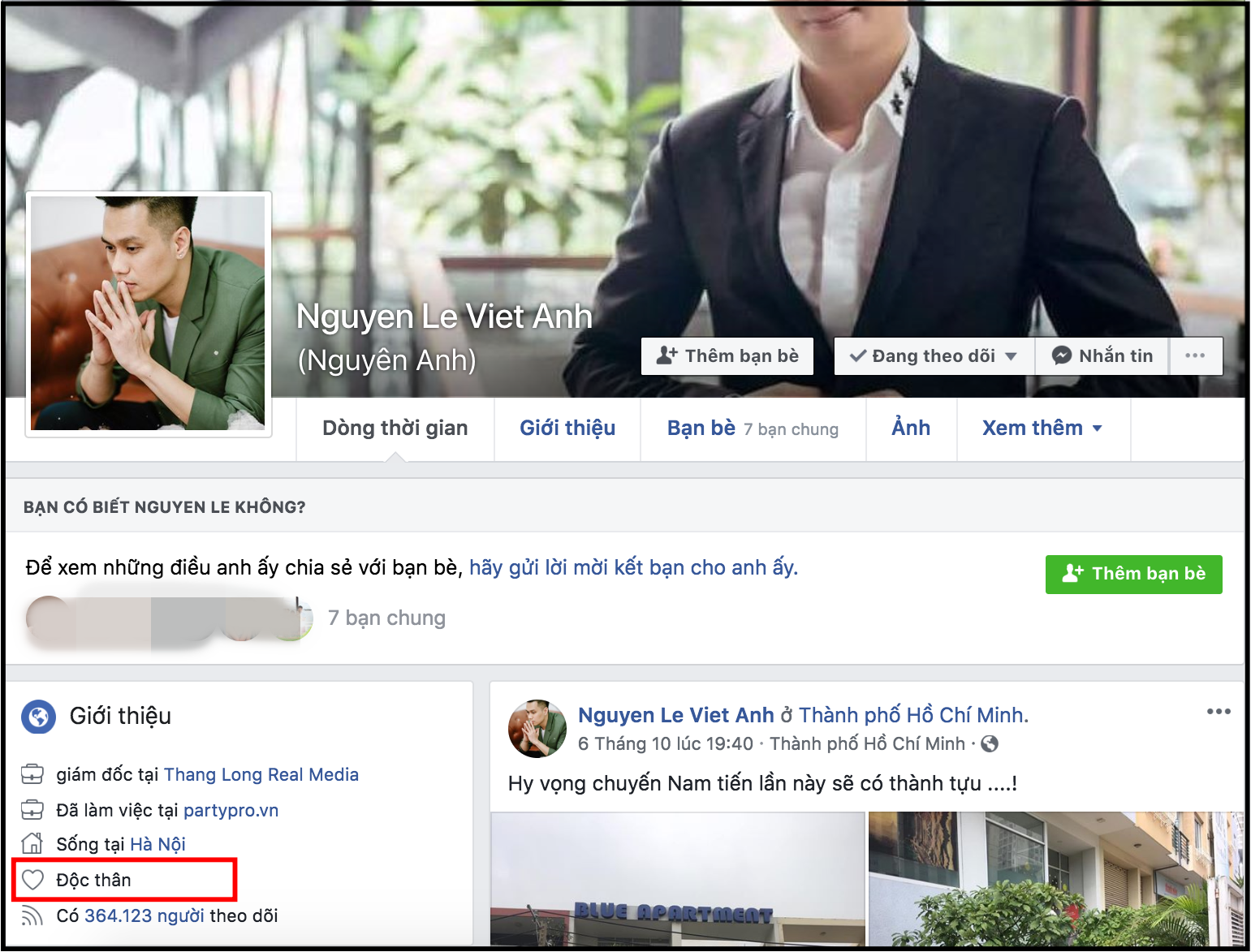
Task: Click the Thêm bạn bè button on cover
Action: click(727, 355)
